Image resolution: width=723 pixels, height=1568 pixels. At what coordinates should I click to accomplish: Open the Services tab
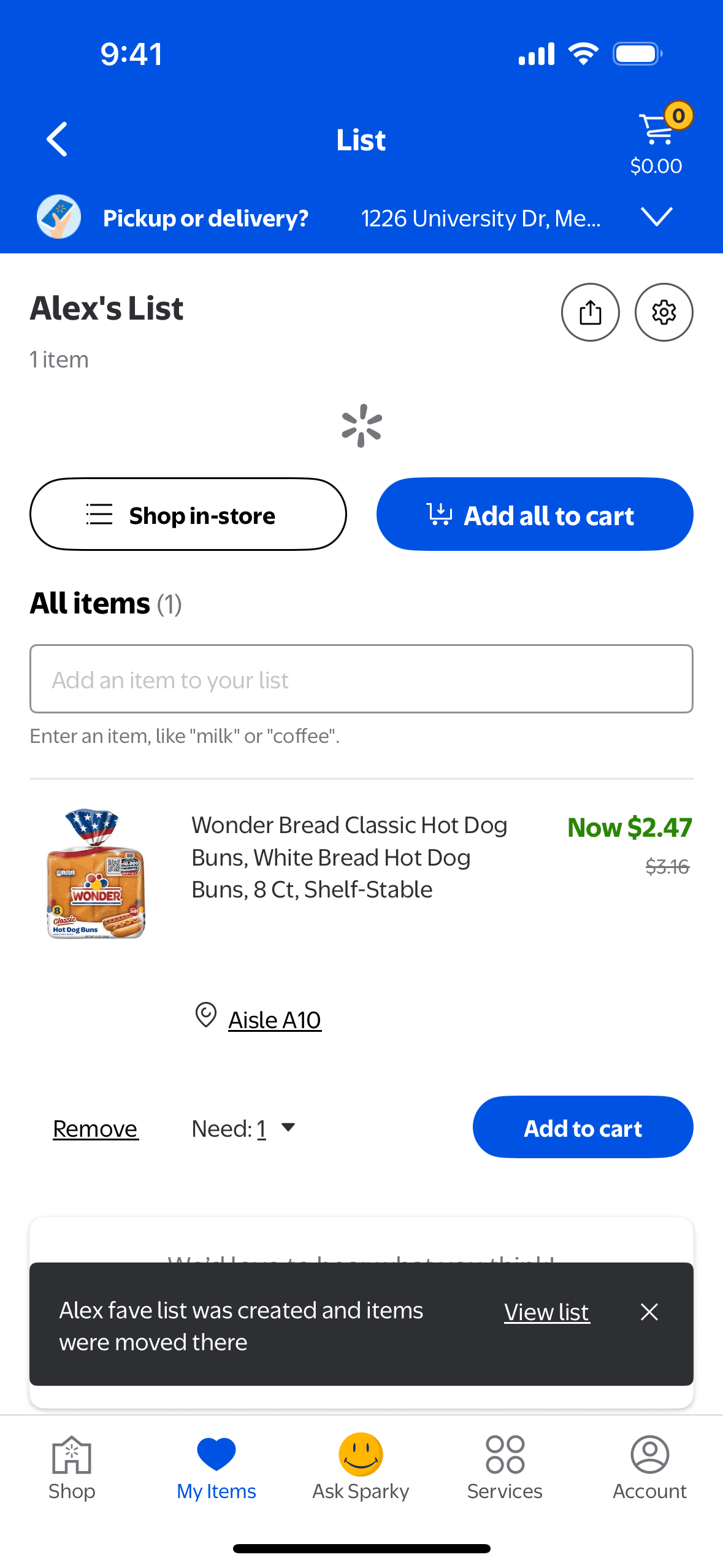click(x=505, y=1466)
